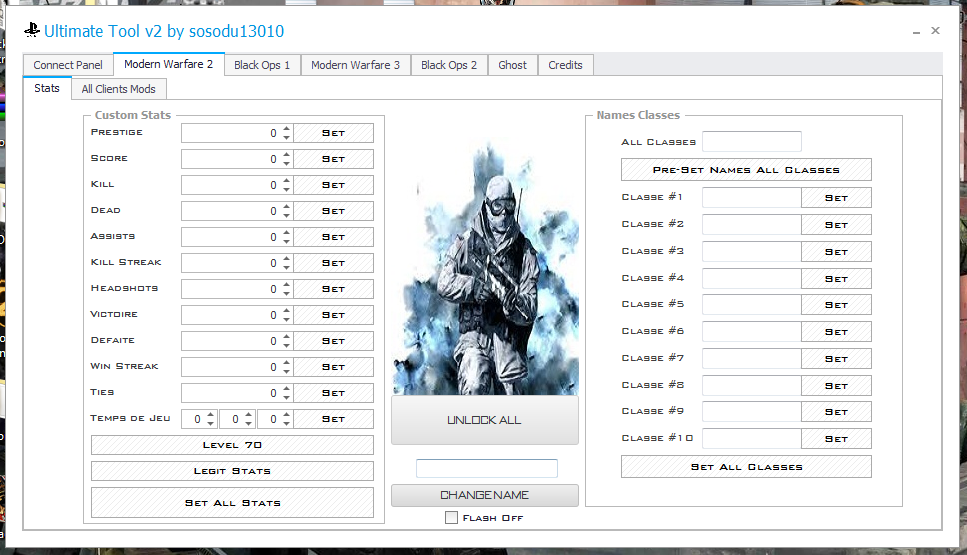Decrease the Dead value with down arrow

point(286,215)
